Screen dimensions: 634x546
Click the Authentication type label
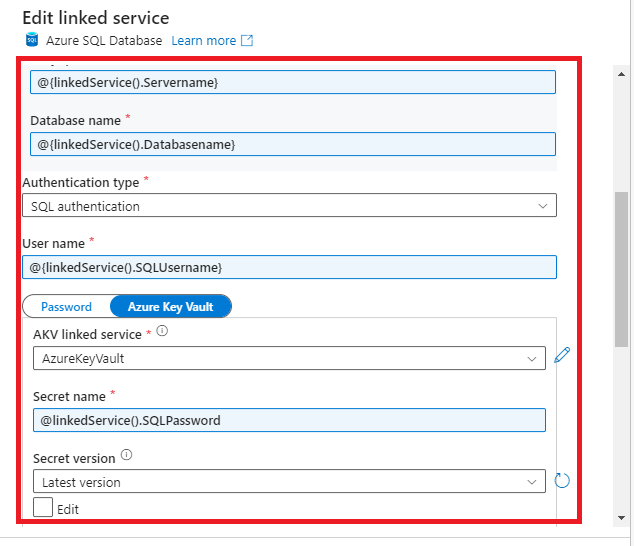click(x=81, y=183)
